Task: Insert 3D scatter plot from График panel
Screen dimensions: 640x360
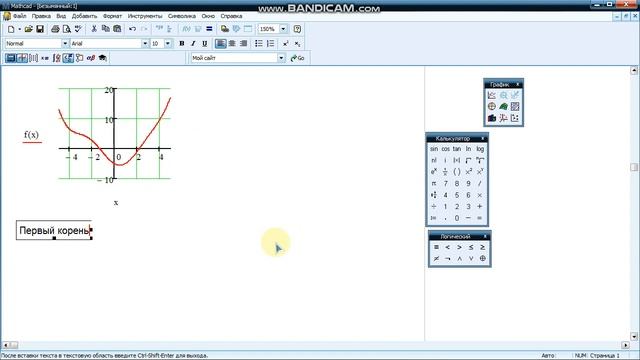Action: [503, 118]
